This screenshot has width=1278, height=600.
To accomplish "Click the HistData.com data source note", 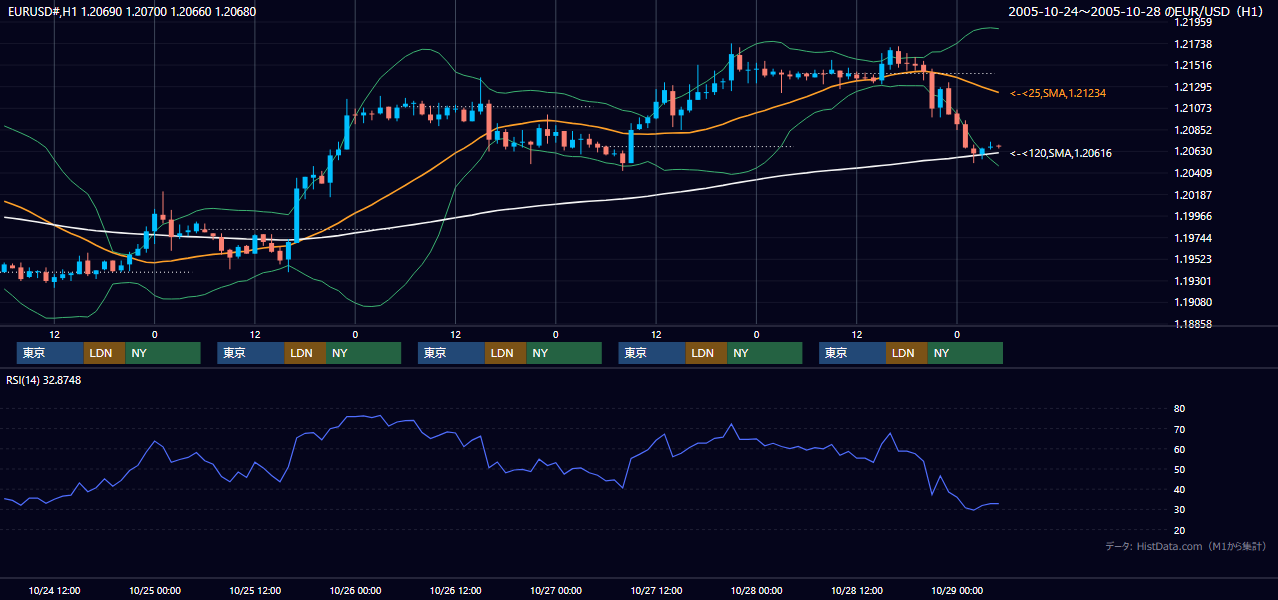I will coord(1186,546).
